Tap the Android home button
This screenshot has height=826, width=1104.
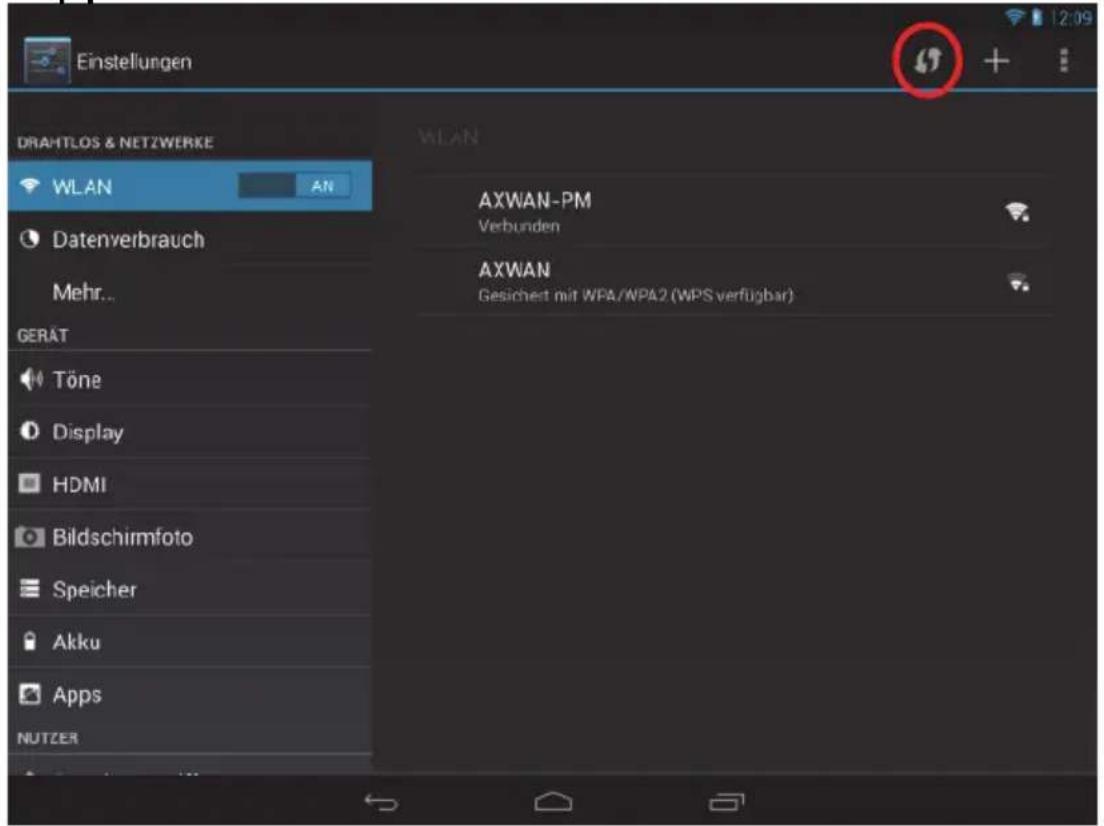(x=553, y=801)
